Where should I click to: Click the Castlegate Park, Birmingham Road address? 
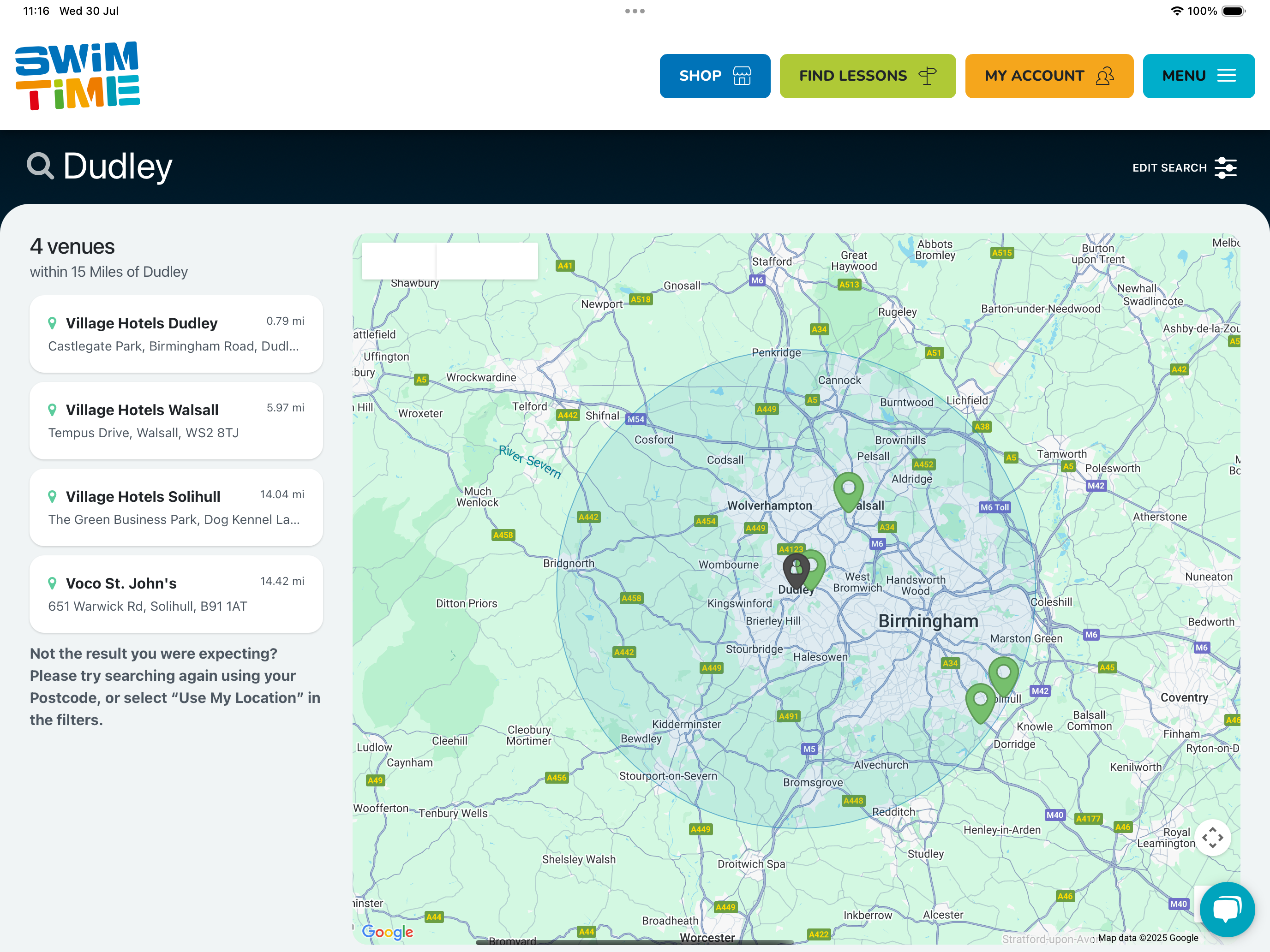pyautogui.click(x=174, y=346)
